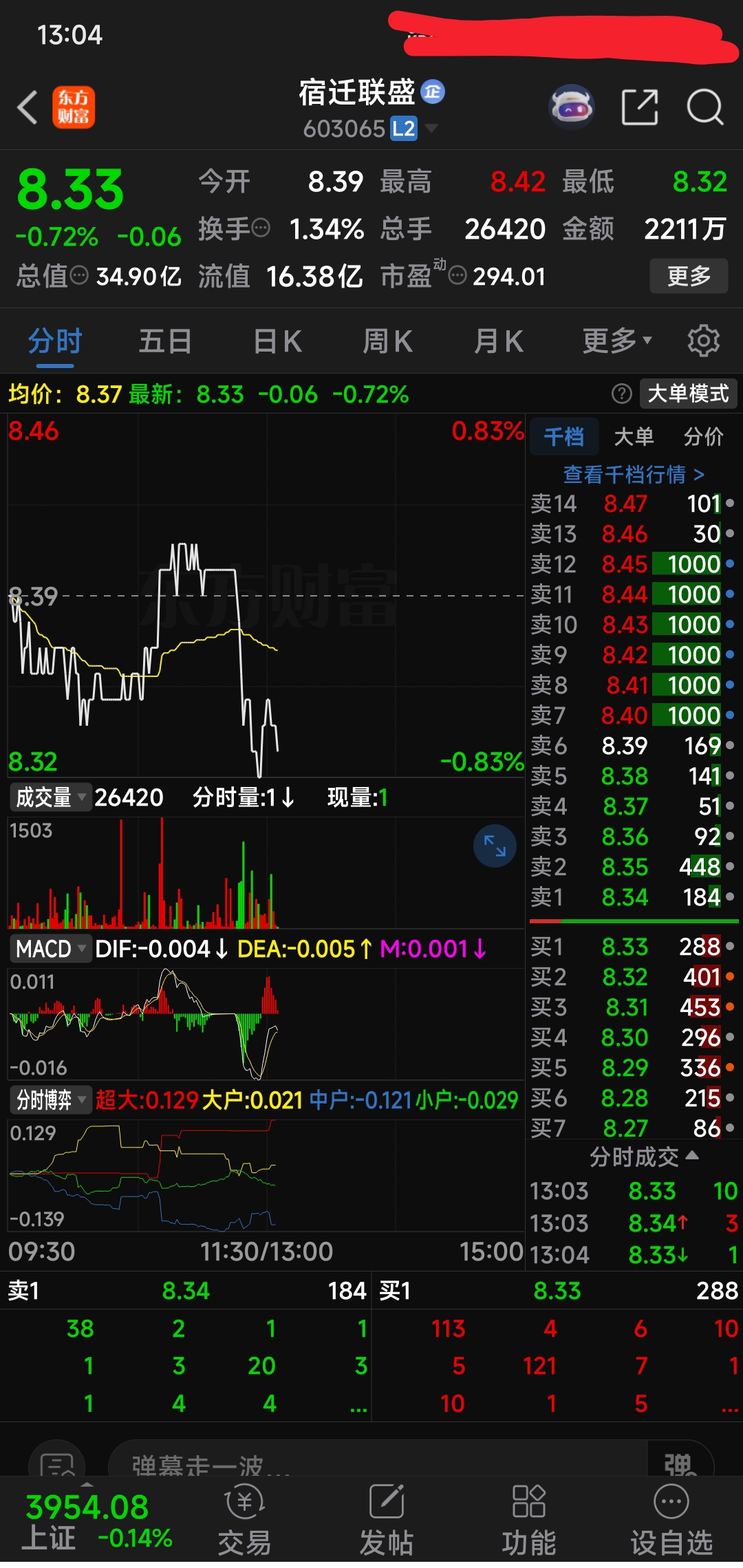Image resolution: width=743 pixels, height=1568 pixels.
Task: Switch to the 大单 tab
Action: (634, 436)
